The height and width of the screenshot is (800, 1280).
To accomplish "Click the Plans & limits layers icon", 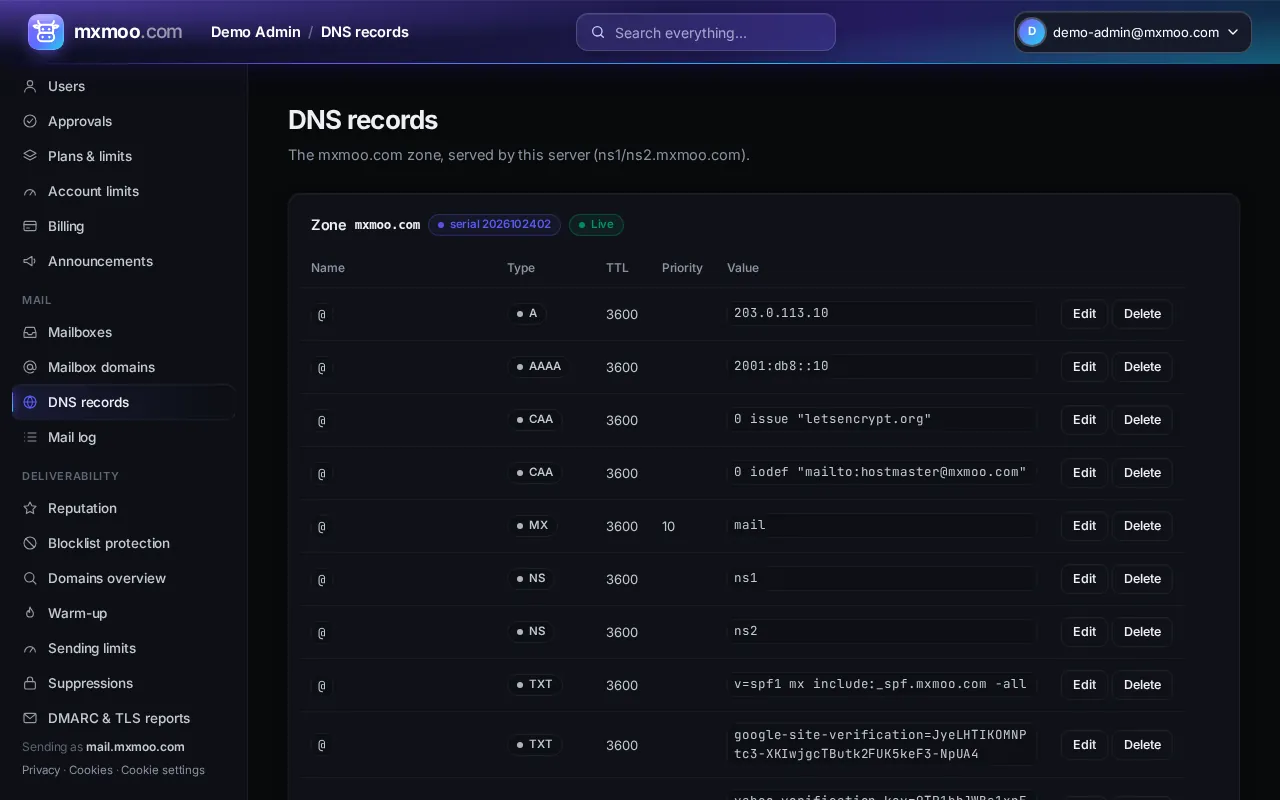I will [30, 156].
